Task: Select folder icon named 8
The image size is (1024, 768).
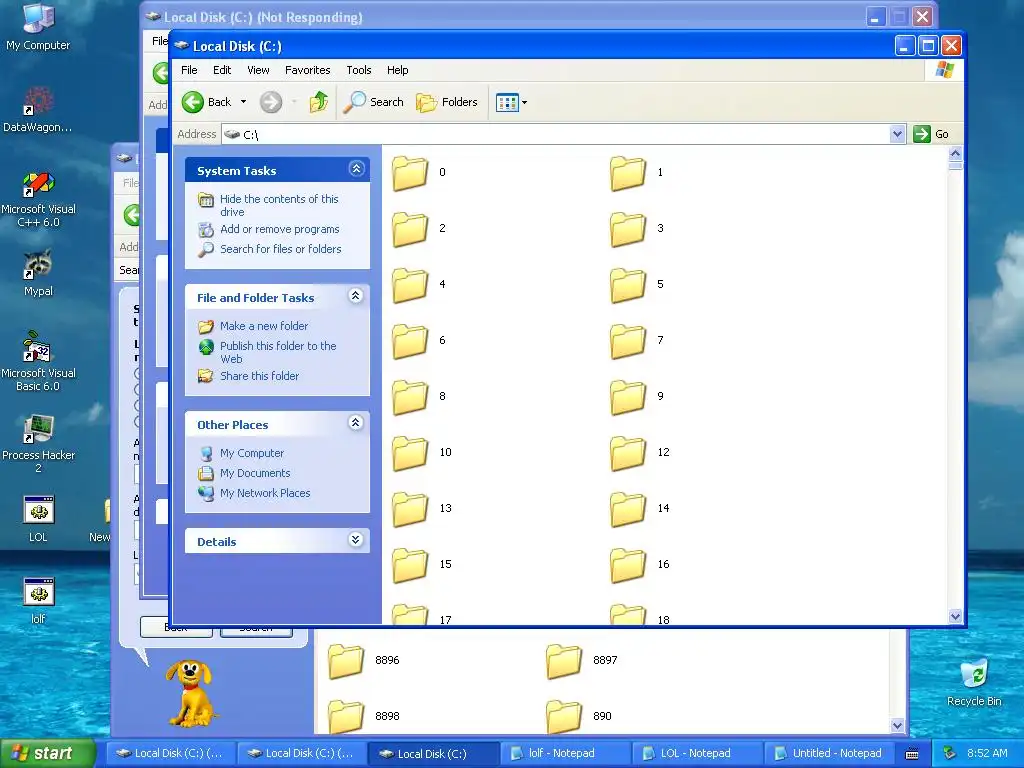Action: click(x=410, y=398)
